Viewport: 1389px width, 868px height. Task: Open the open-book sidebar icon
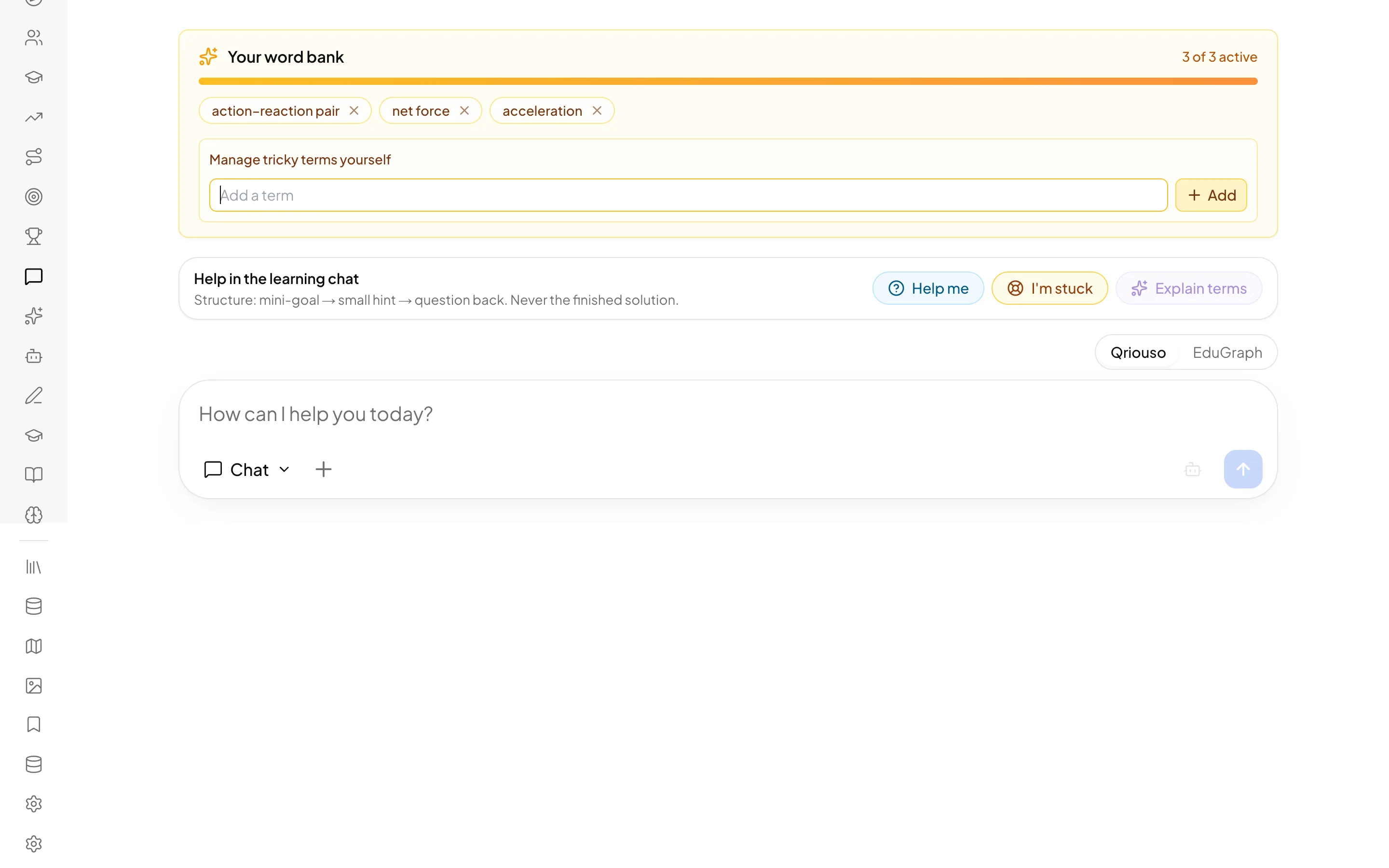pos(34,475)
